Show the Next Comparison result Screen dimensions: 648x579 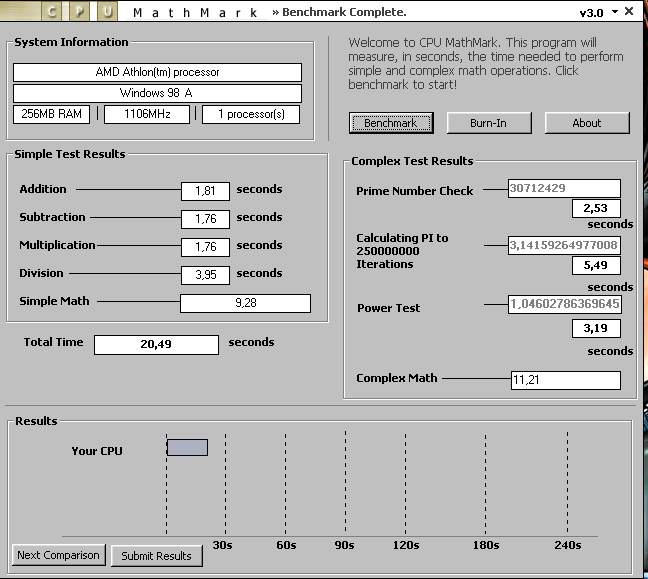pyautogui.click(x=59, y=555)
